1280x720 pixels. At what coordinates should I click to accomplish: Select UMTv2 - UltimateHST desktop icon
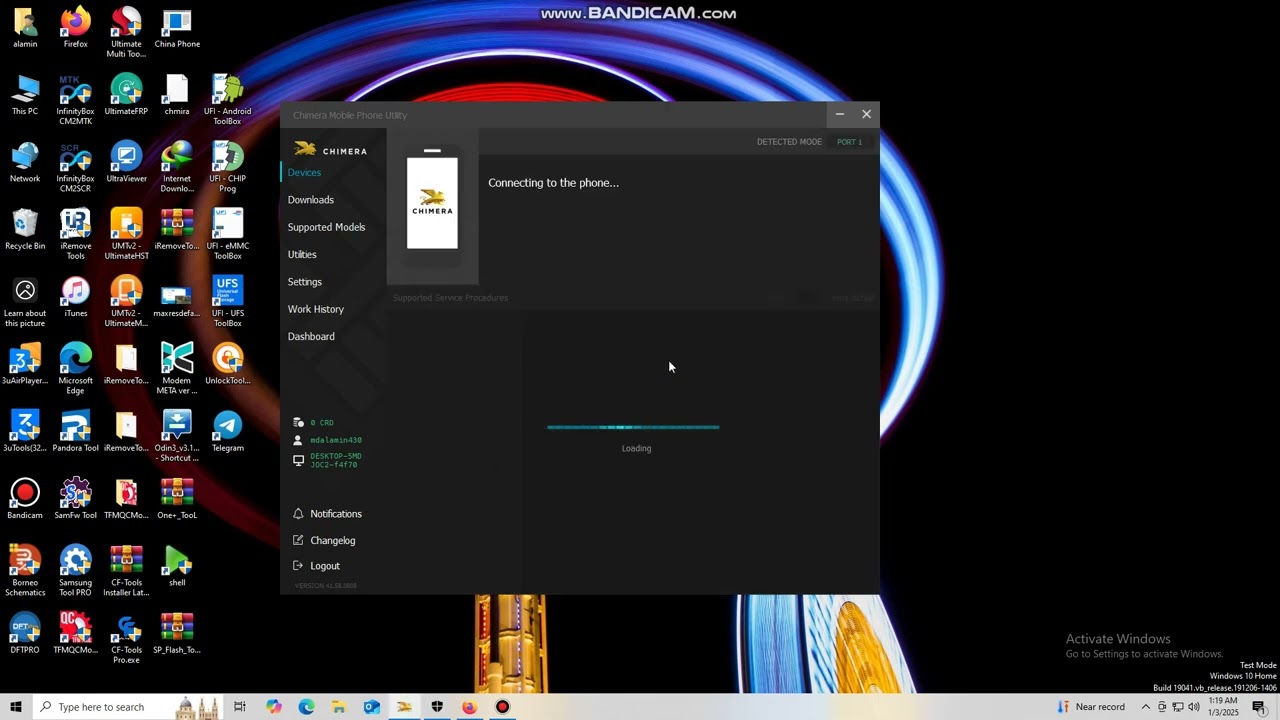coord(126,234)
